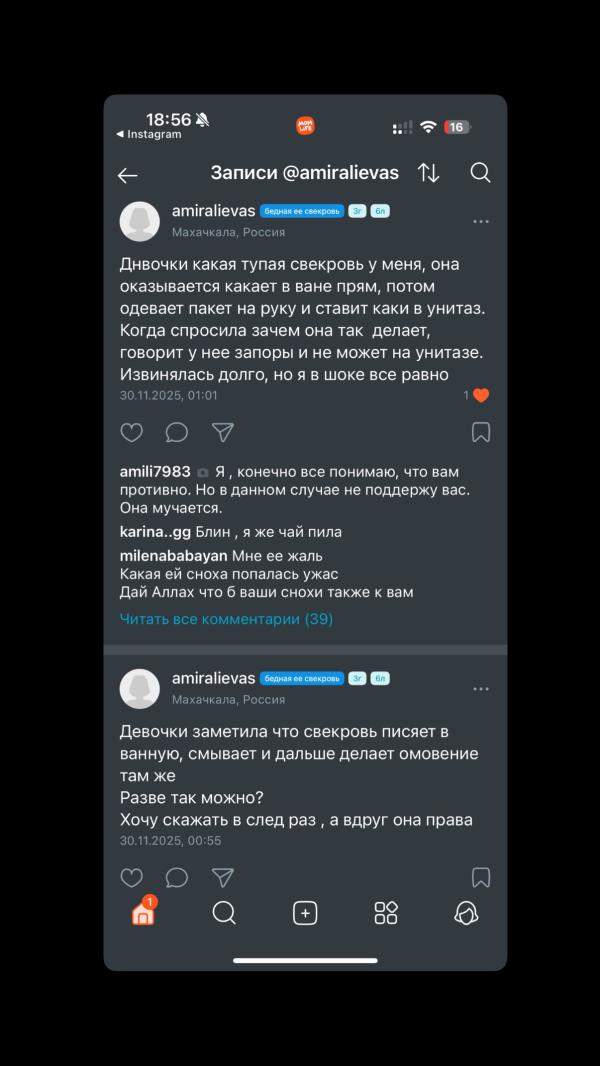The image size is (600, 1066).
Task: Share the first post with the paper plane icon
Action: (222, 432)
